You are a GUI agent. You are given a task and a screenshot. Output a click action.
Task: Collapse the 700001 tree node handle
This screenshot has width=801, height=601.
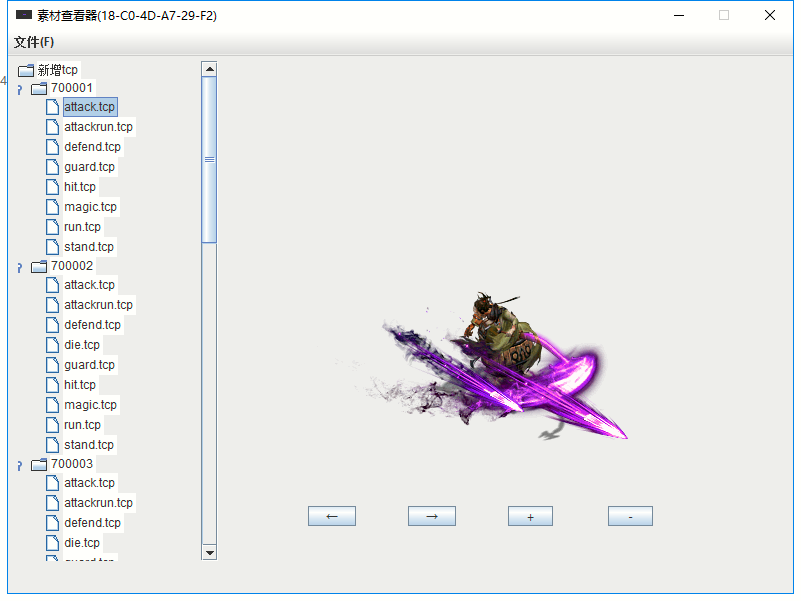click(19, 89)
